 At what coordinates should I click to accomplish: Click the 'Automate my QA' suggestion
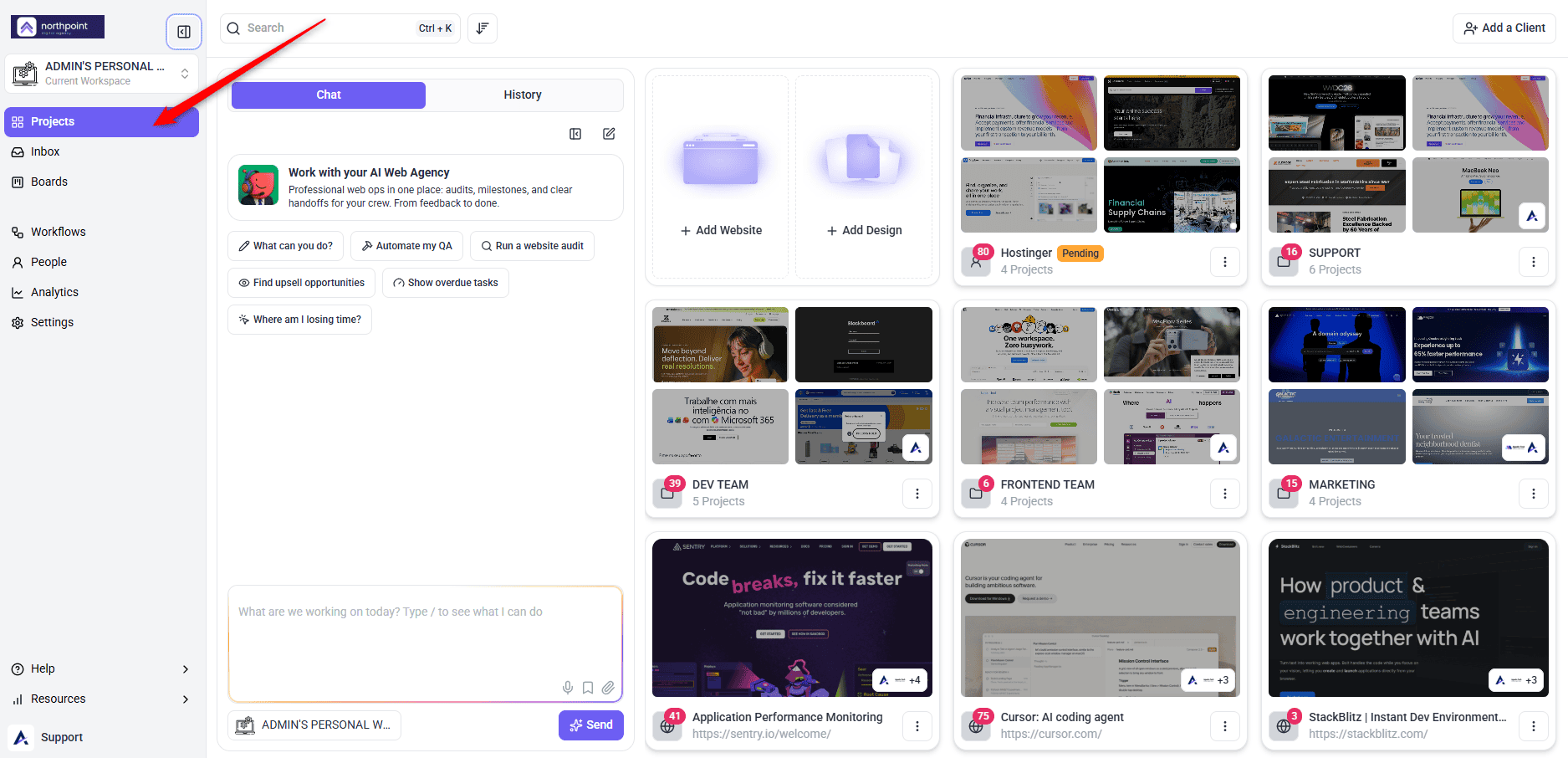[406, 246]
